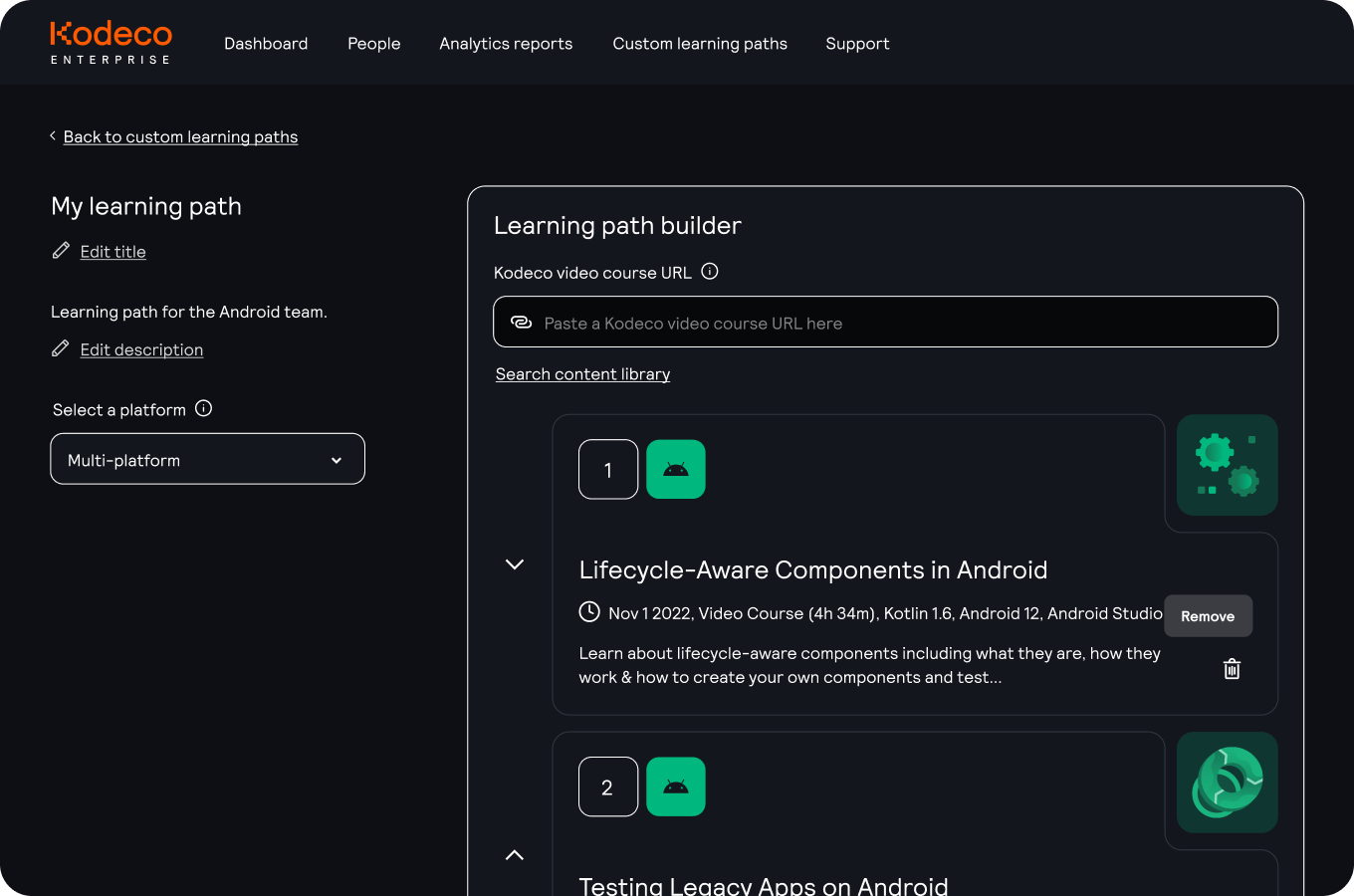Click the Edit title link
The image size is (1354, 896).
tap(113, 252)
